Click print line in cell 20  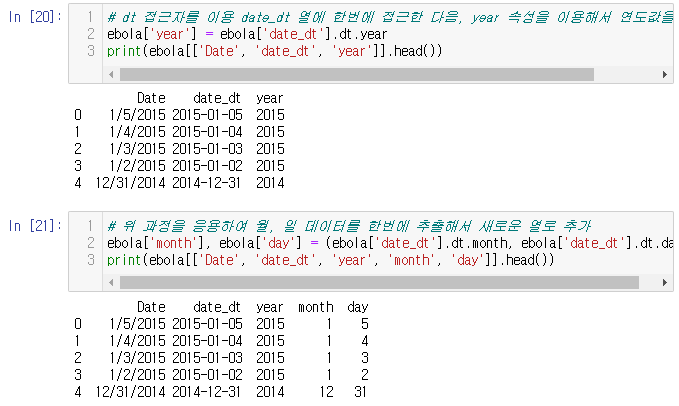tap(275, 51)
